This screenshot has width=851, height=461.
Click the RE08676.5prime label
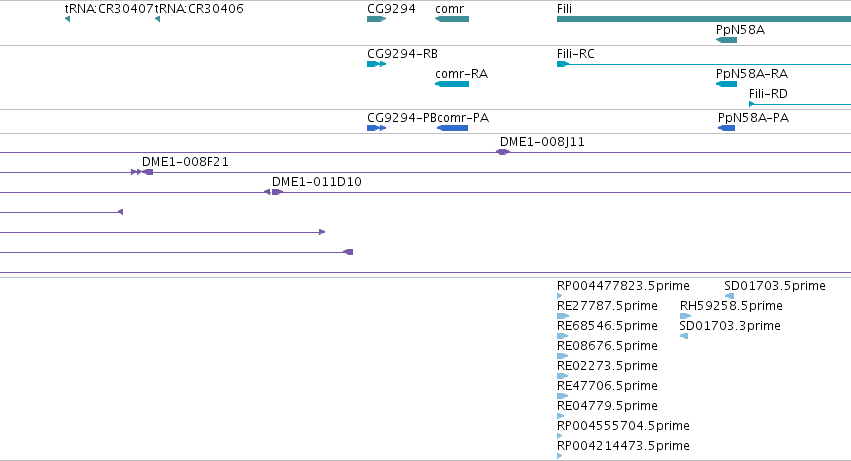tap(607, 346)
